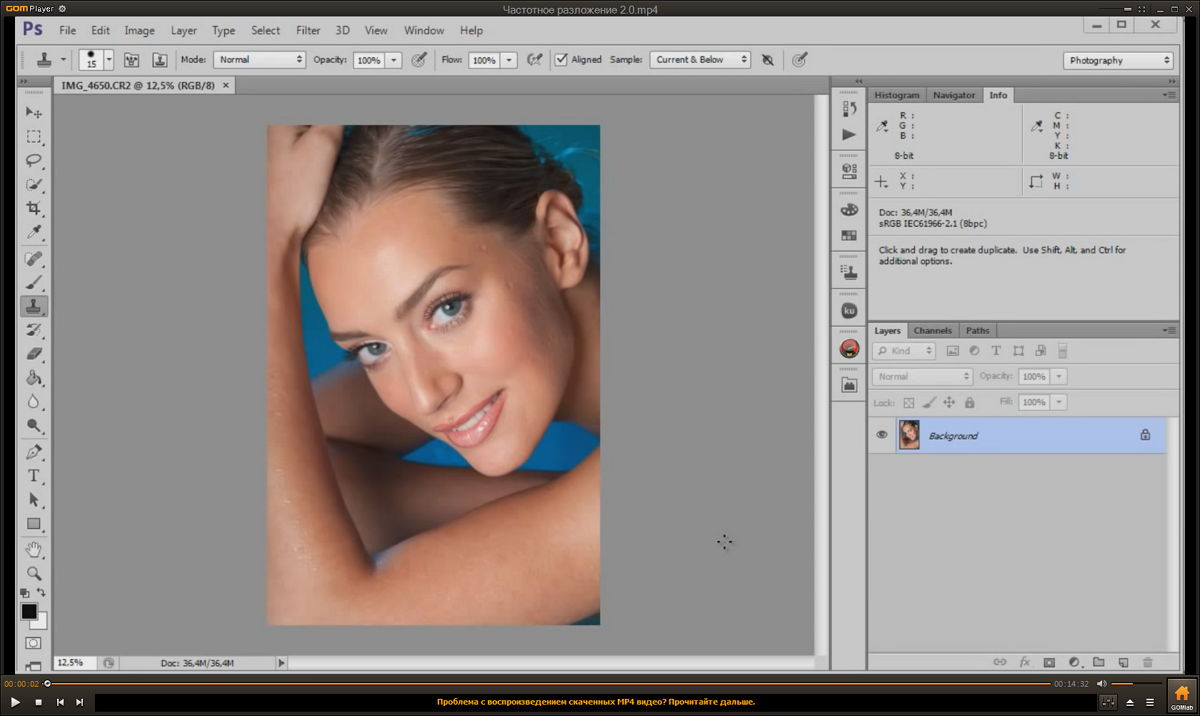Toggle the Aligned checkbox
The width and height of the screenshot is (1200, 716).
click(x=562, y=60)
